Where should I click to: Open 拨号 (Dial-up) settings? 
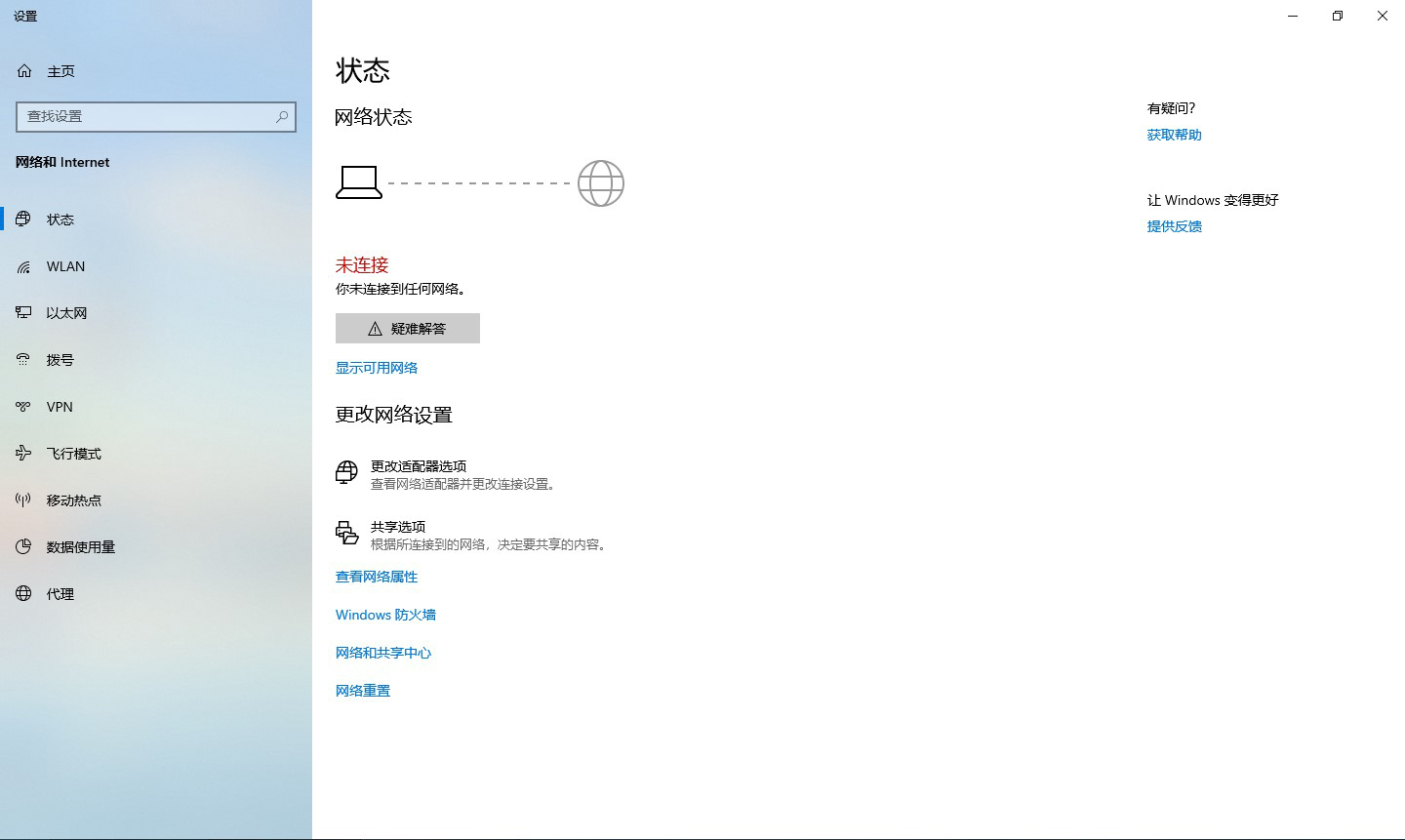coord(23,359)
